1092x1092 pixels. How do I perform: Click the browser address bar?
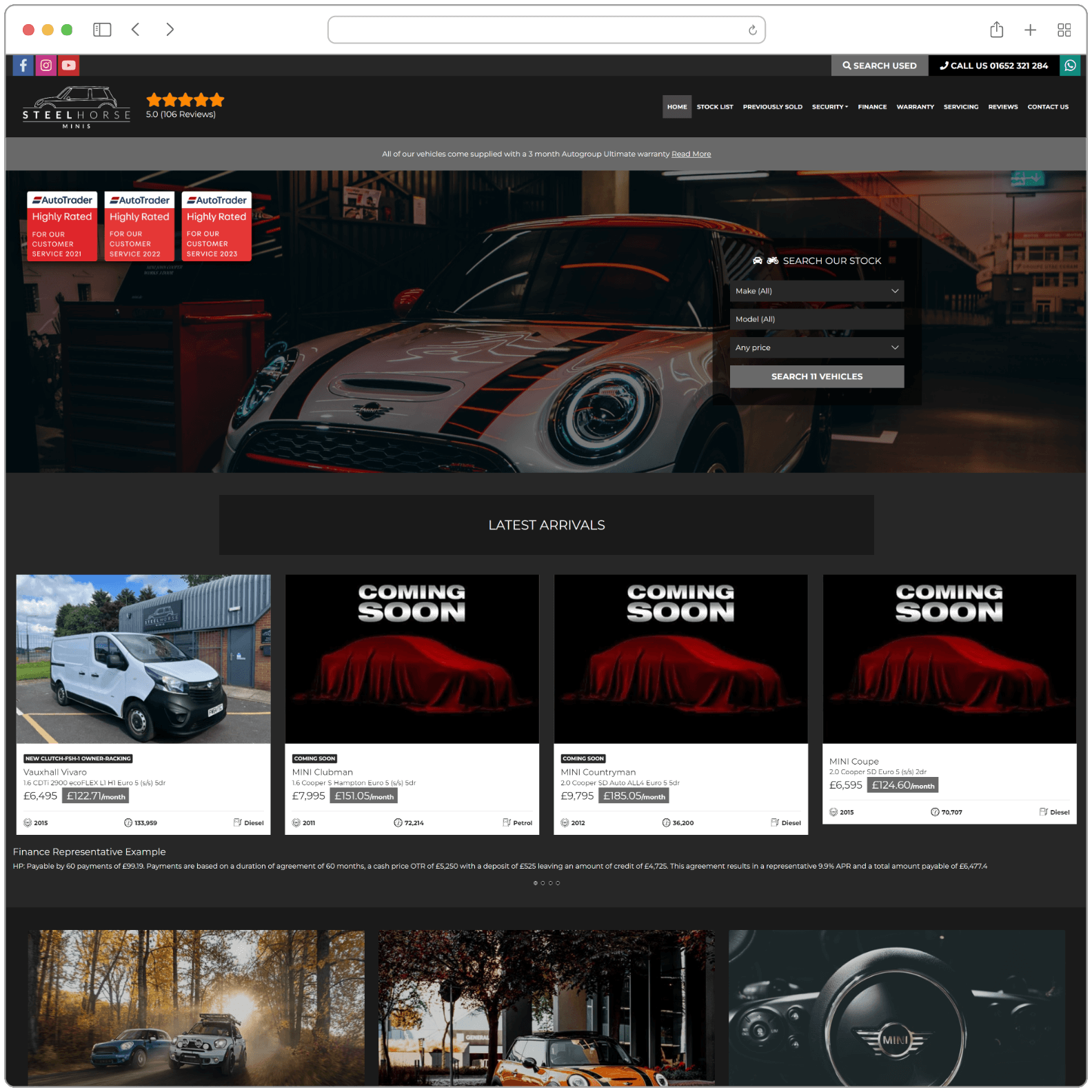pos(538,30)
